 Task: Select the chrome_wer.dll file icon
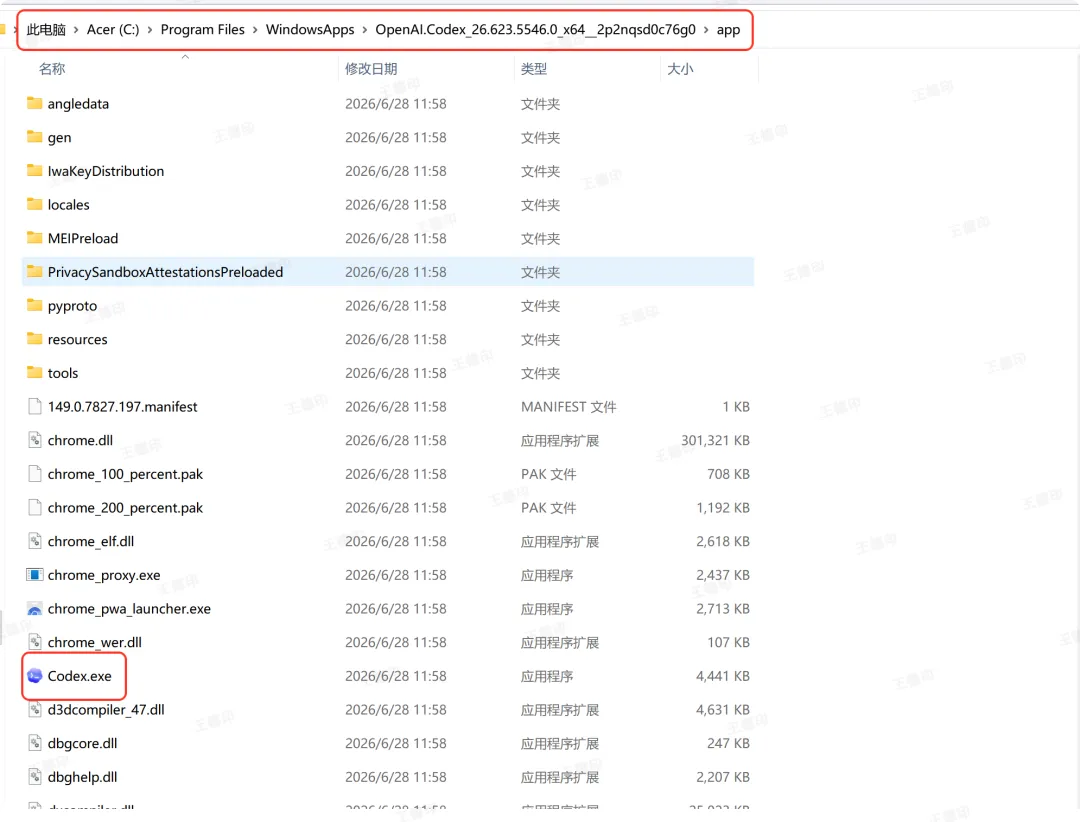coord(34,642)
